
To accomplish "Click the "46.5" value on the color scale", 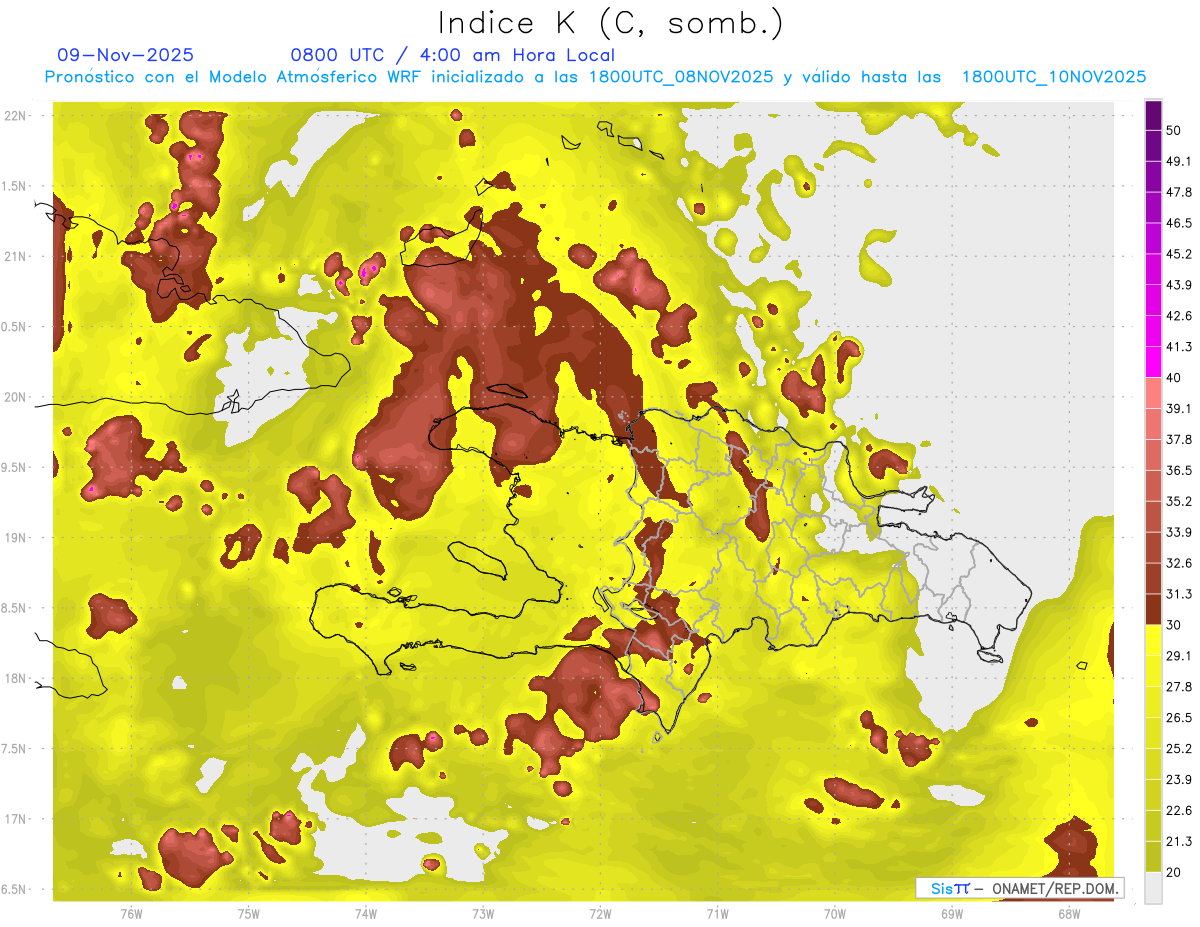I will [1179, 223].
